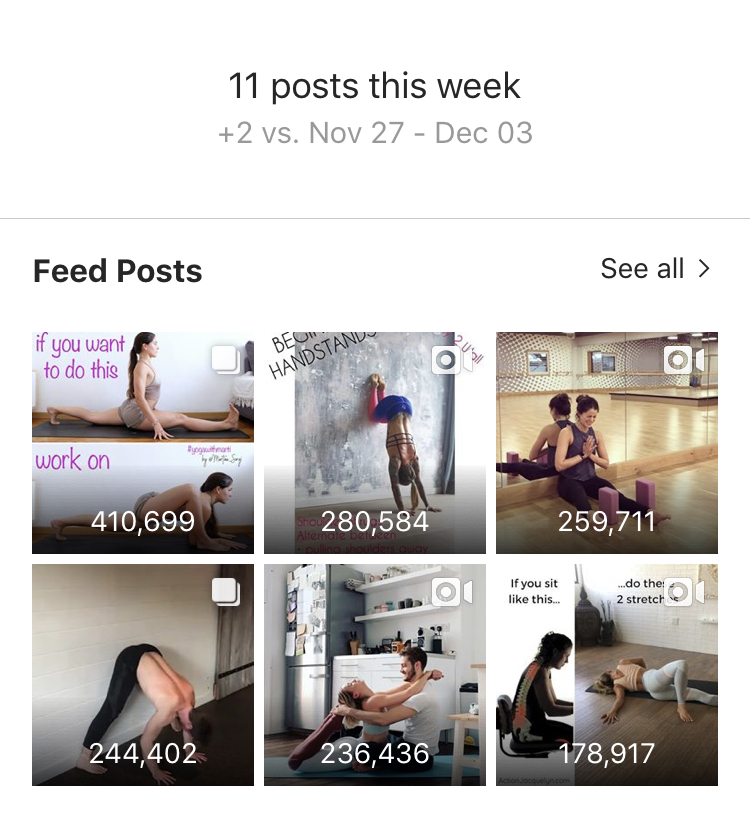The height and width of the screenshot is (819, 750).
Task: Tap video camera icon on the 259,711 post
Action: (684, 360)
